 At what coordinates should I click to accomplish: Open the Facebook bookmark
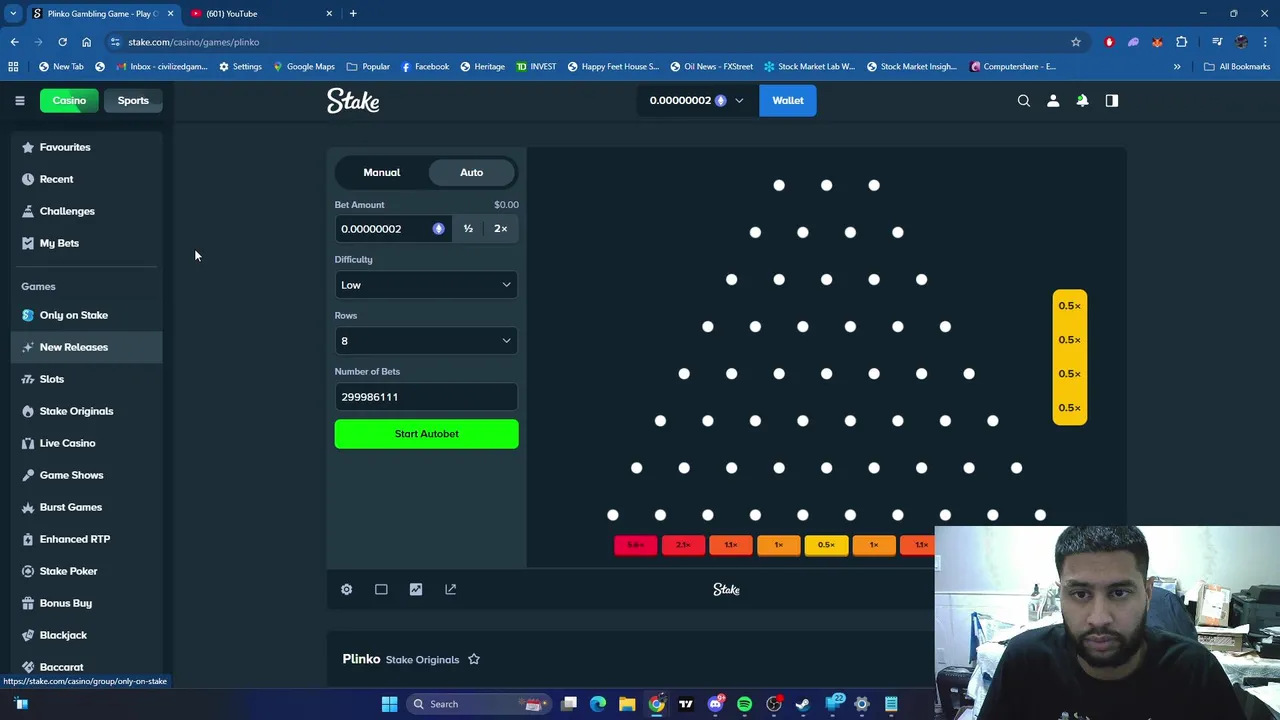coord(425,67)
